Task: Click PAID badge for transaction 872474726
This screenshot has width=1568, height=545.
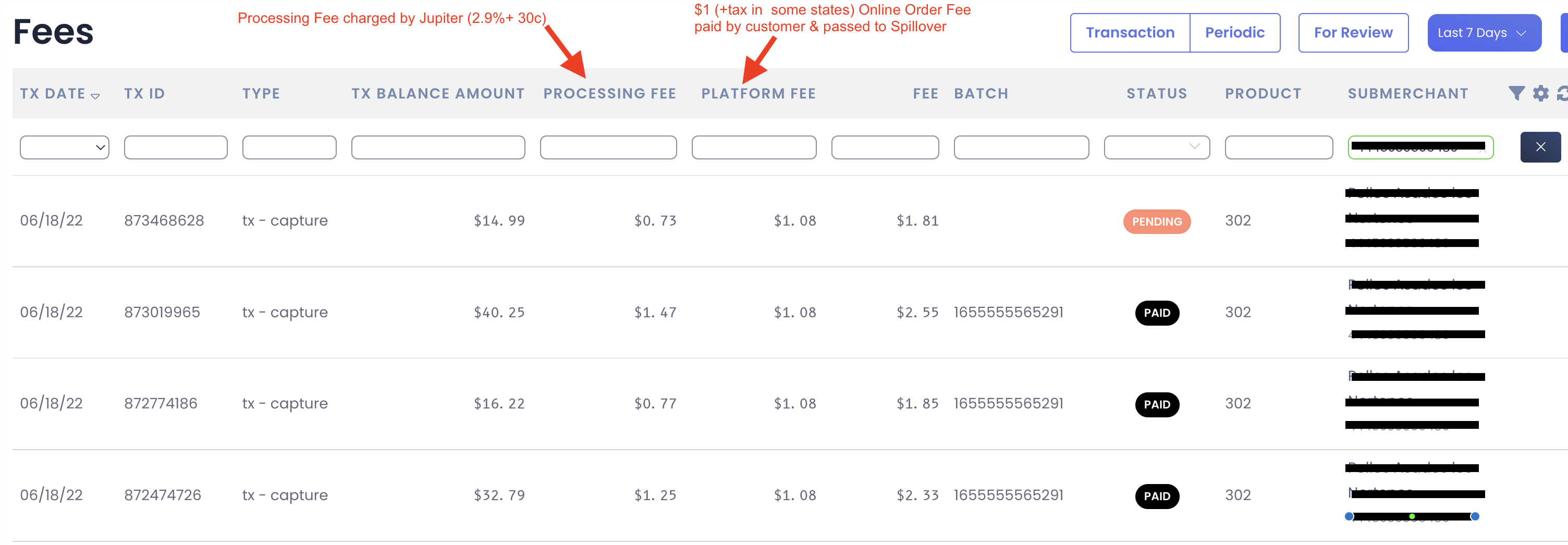Action: coord(1157,496)
